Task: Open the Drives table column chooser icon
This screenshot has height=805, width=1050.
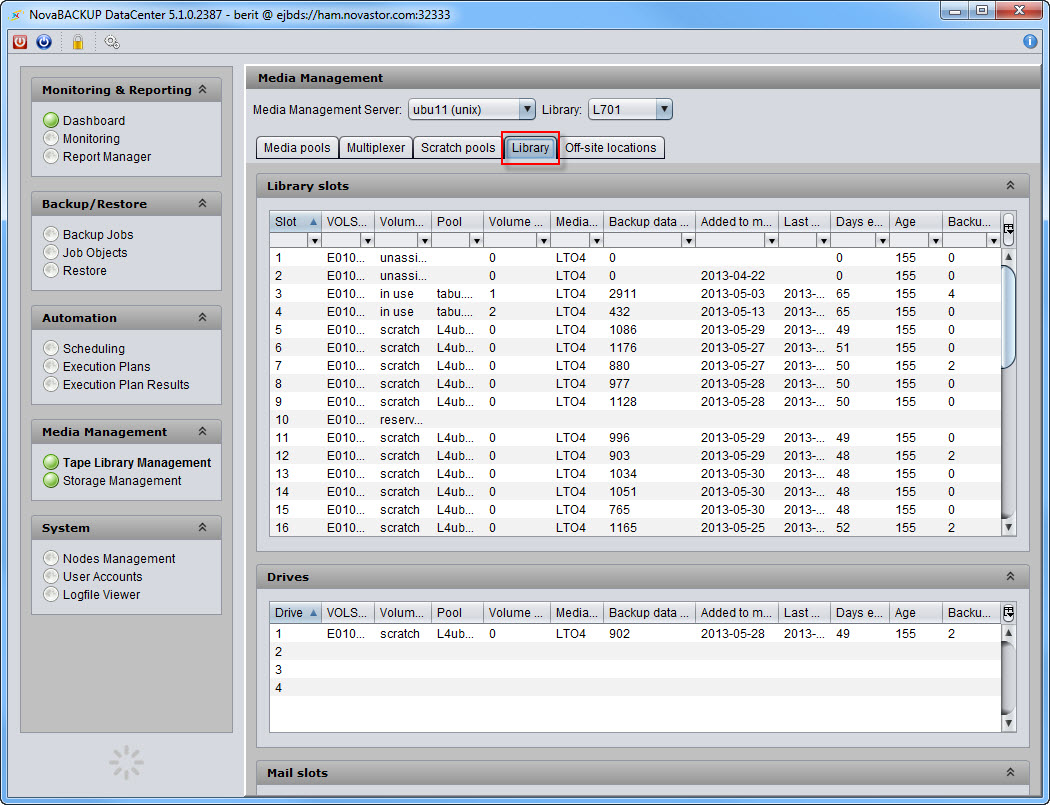Action: (1008, 612)
